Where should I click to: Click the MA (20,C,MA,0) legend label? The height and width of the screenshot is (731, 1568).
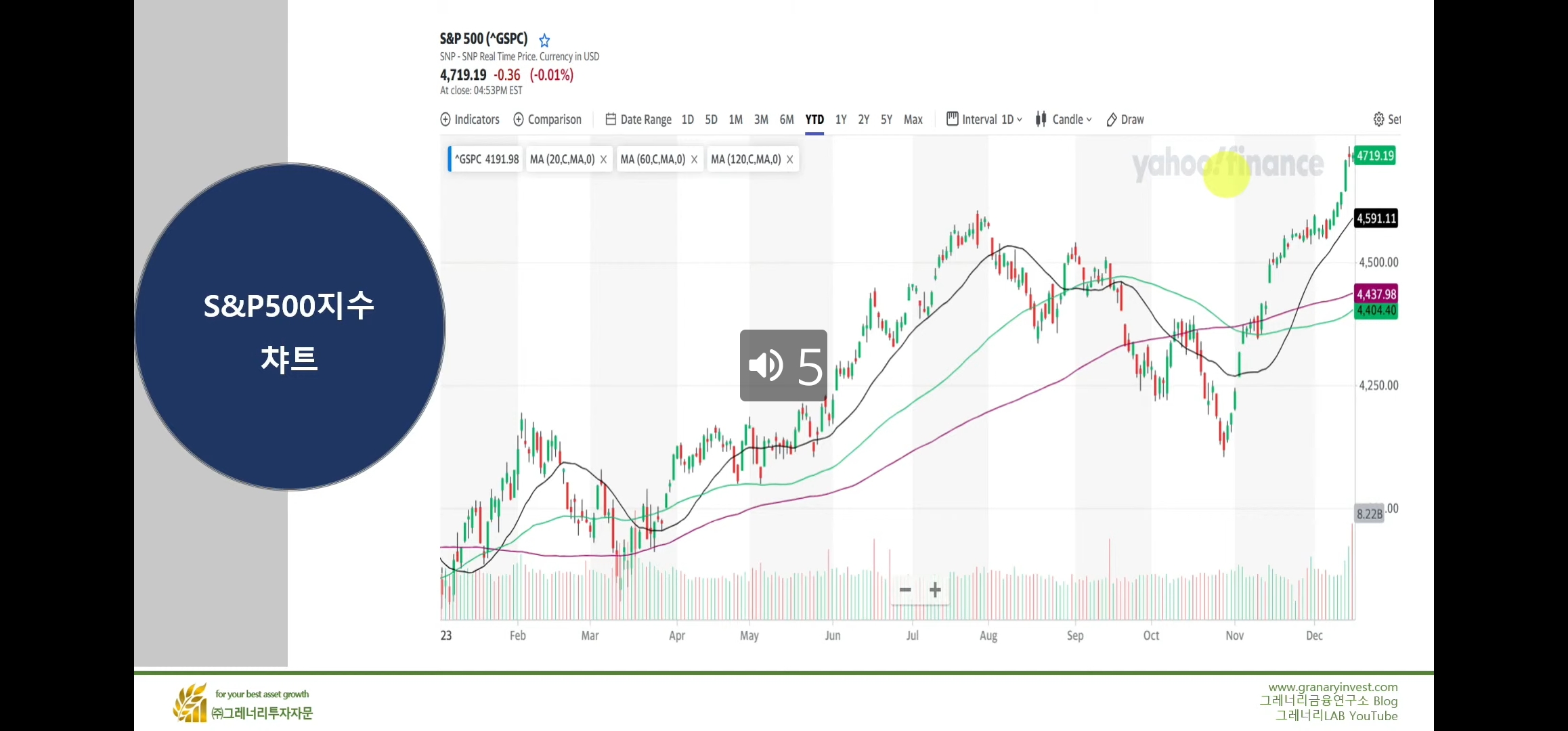pos(562,159)
